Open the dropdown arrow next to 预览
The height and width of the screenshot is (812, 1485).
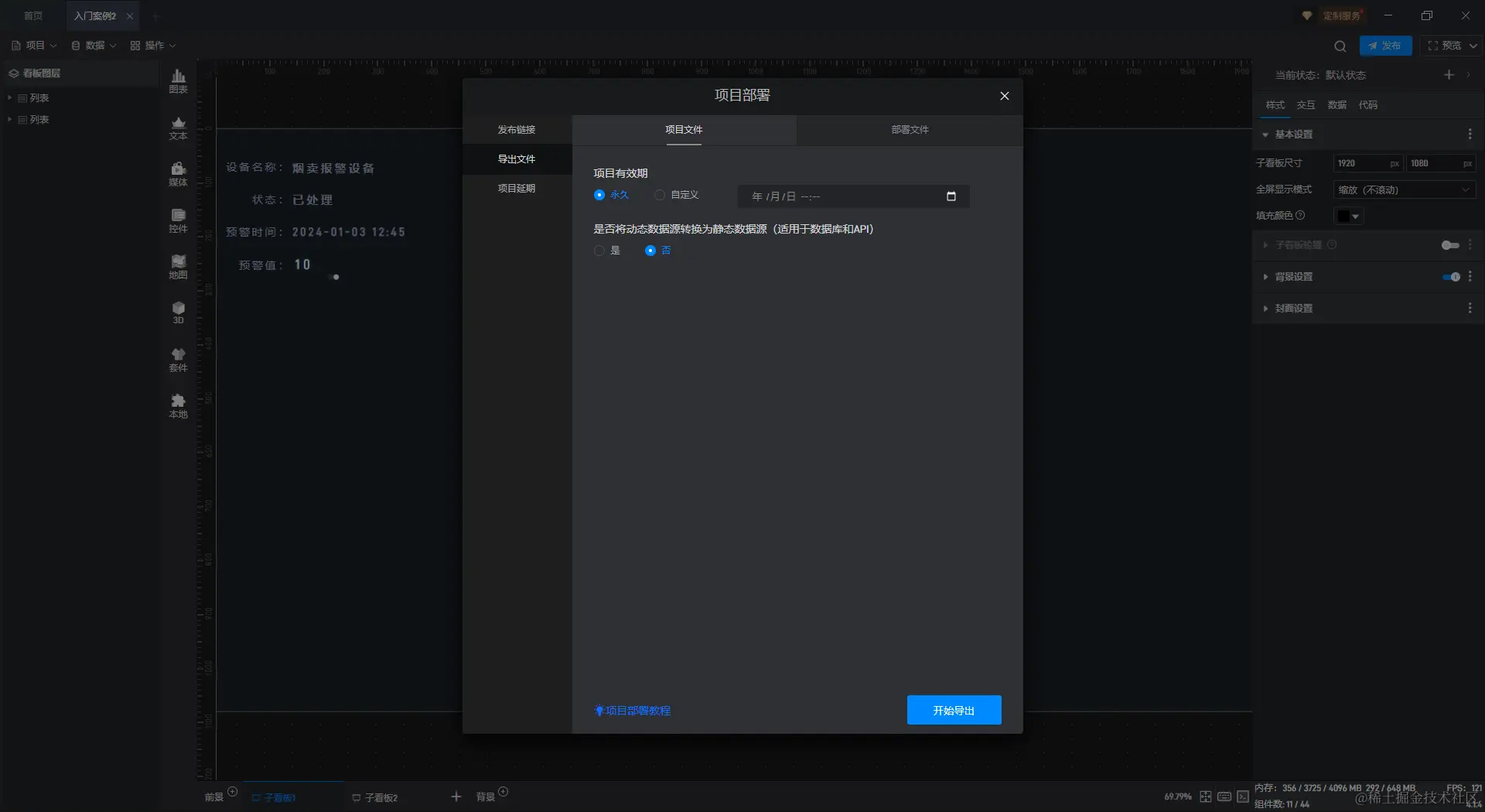click(1473, 46)
